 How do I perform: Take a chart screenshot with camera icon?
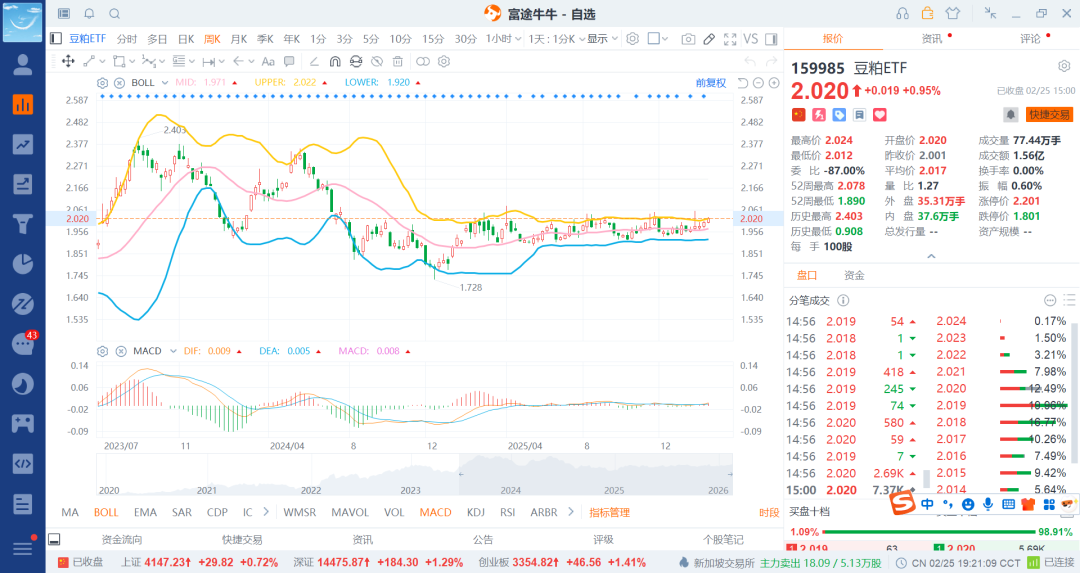(687, 39)
